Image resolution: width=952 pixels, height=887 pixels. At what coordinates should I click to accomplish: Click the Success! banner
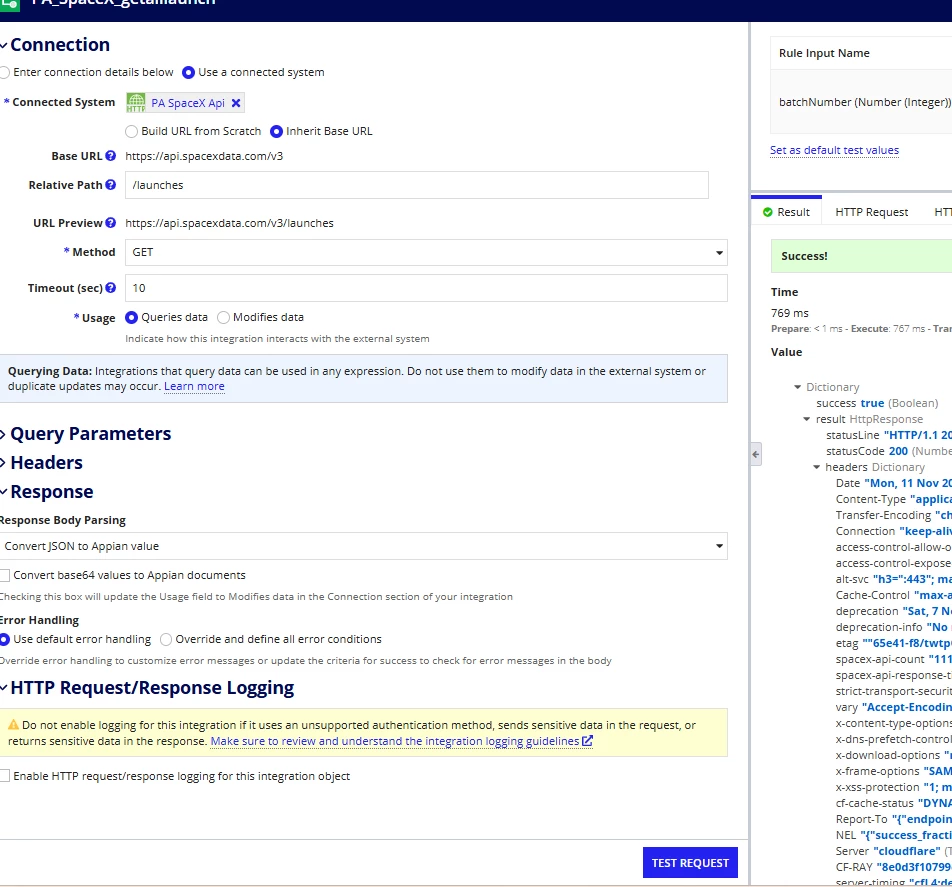pos(862,256)
